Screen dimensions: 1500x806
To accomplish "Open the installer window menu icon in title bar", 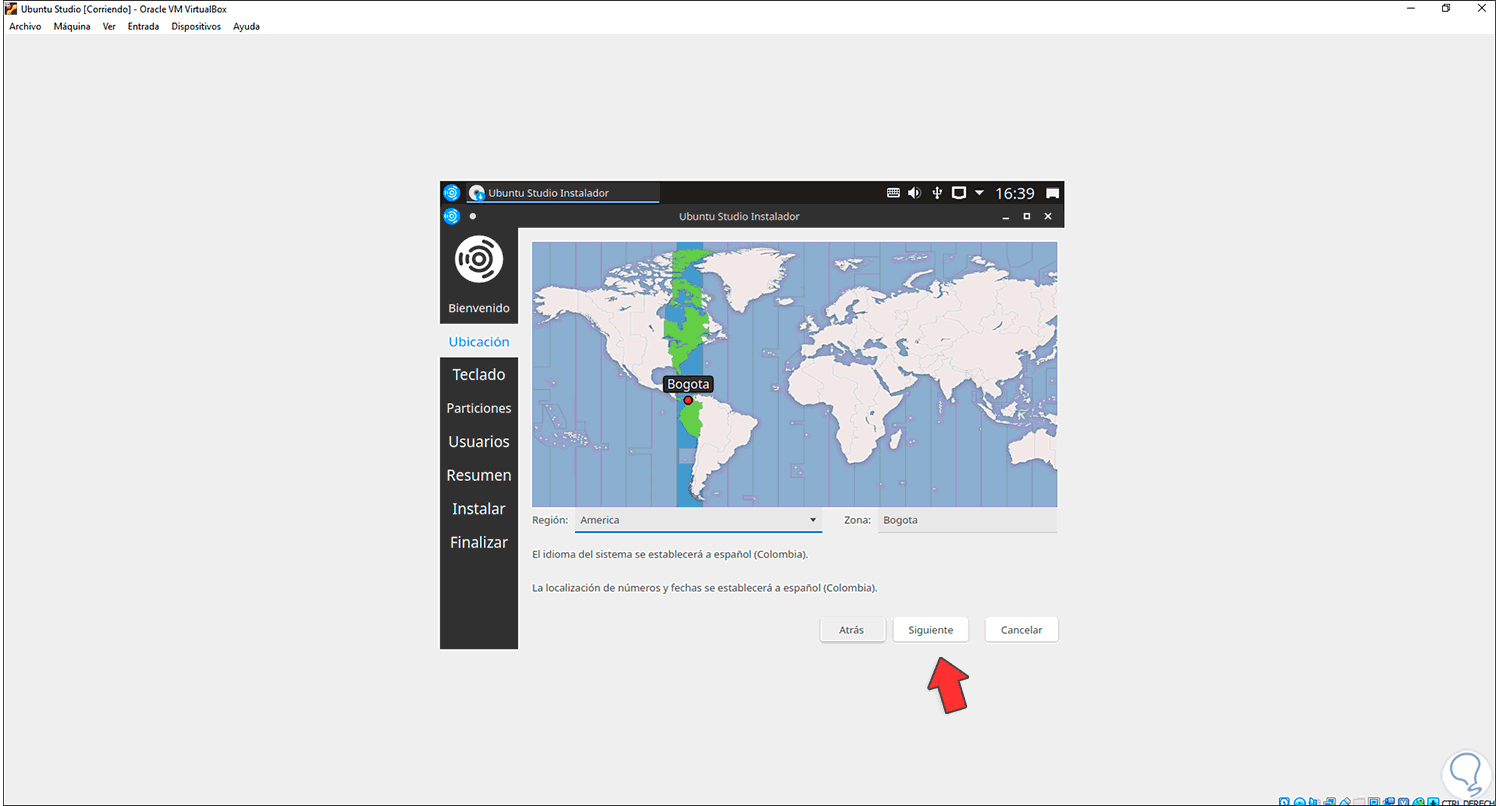I will click(x=451, y=216).
